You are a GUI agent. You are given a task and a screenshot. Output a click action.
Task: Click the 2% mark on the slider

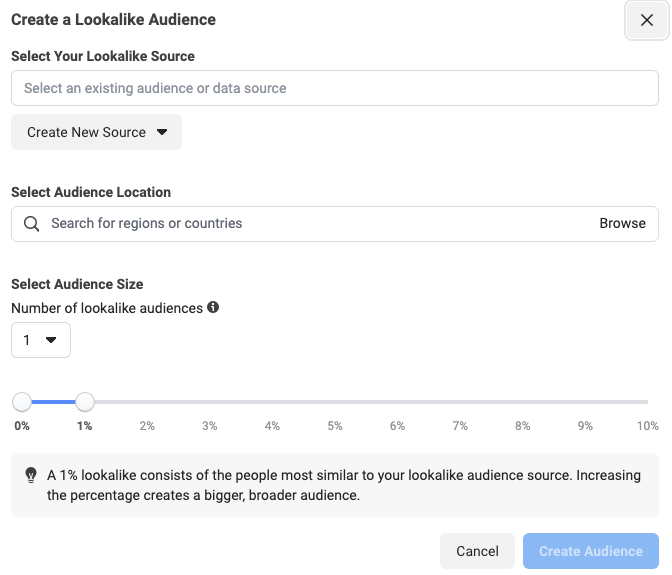click(147, 403)
